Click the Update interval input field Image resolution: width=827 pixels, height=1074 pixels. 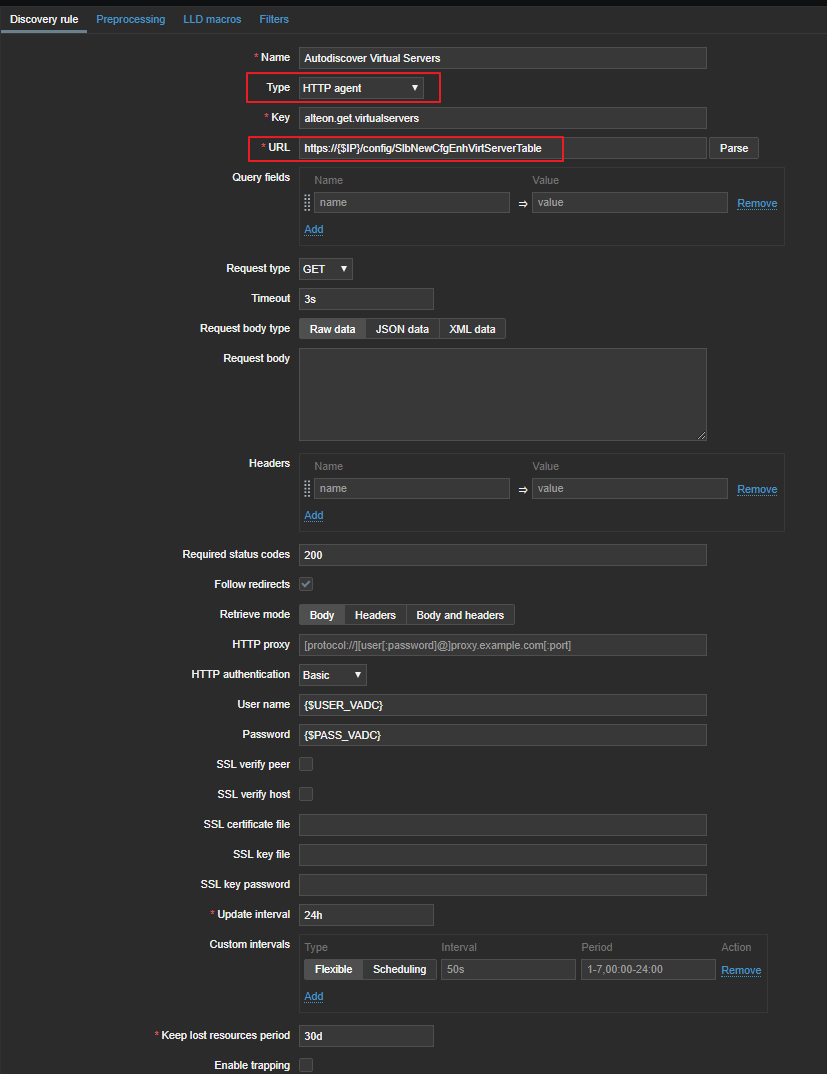click(x=366, y=915)
